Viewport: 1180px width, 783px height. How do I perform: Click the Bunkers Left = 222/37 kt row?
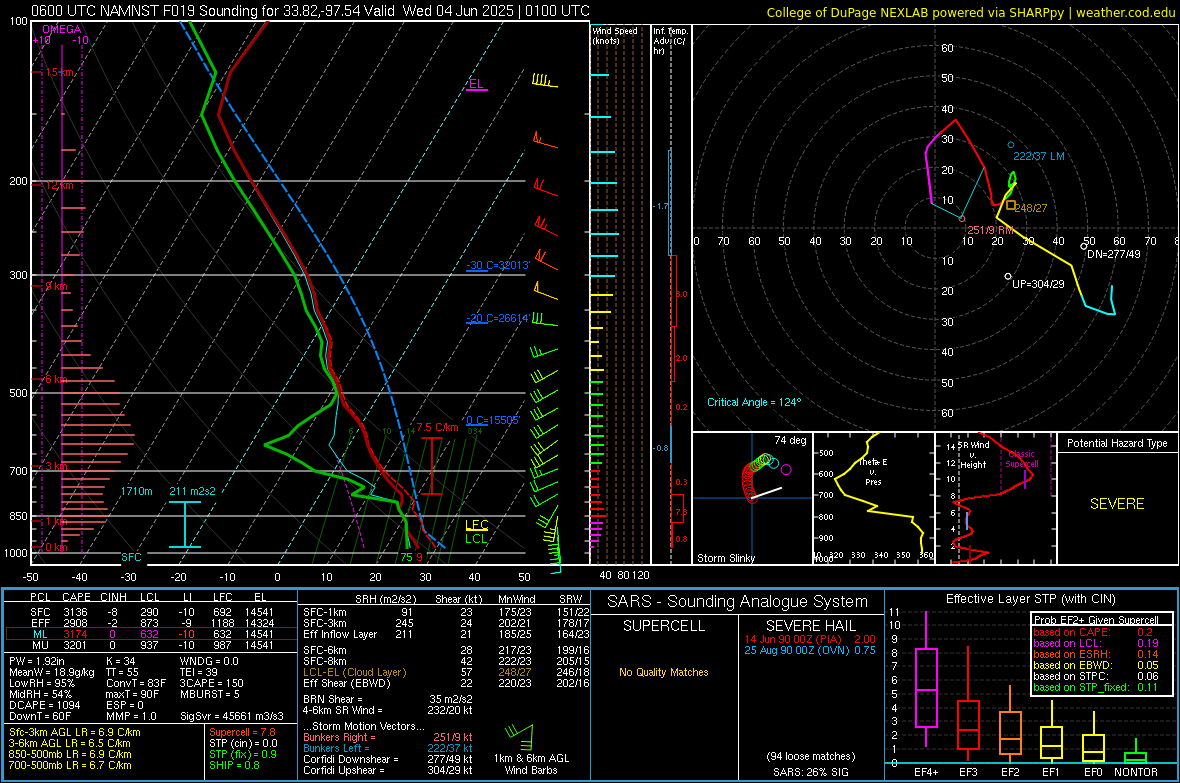pyautogui.click(x=388, y=748)
